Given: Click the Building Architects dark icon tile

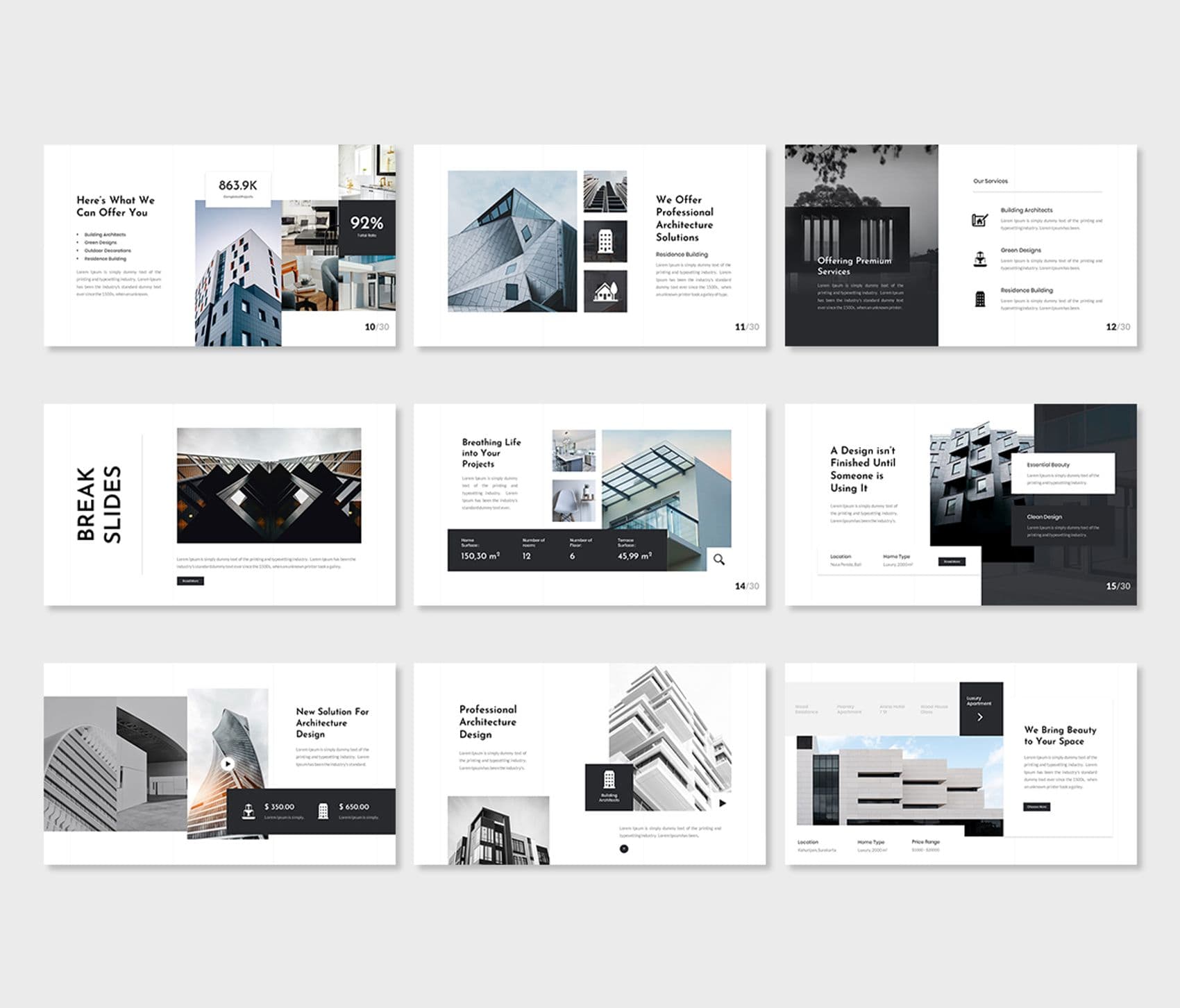Looking at the screenshot, I should pos(609,787).
